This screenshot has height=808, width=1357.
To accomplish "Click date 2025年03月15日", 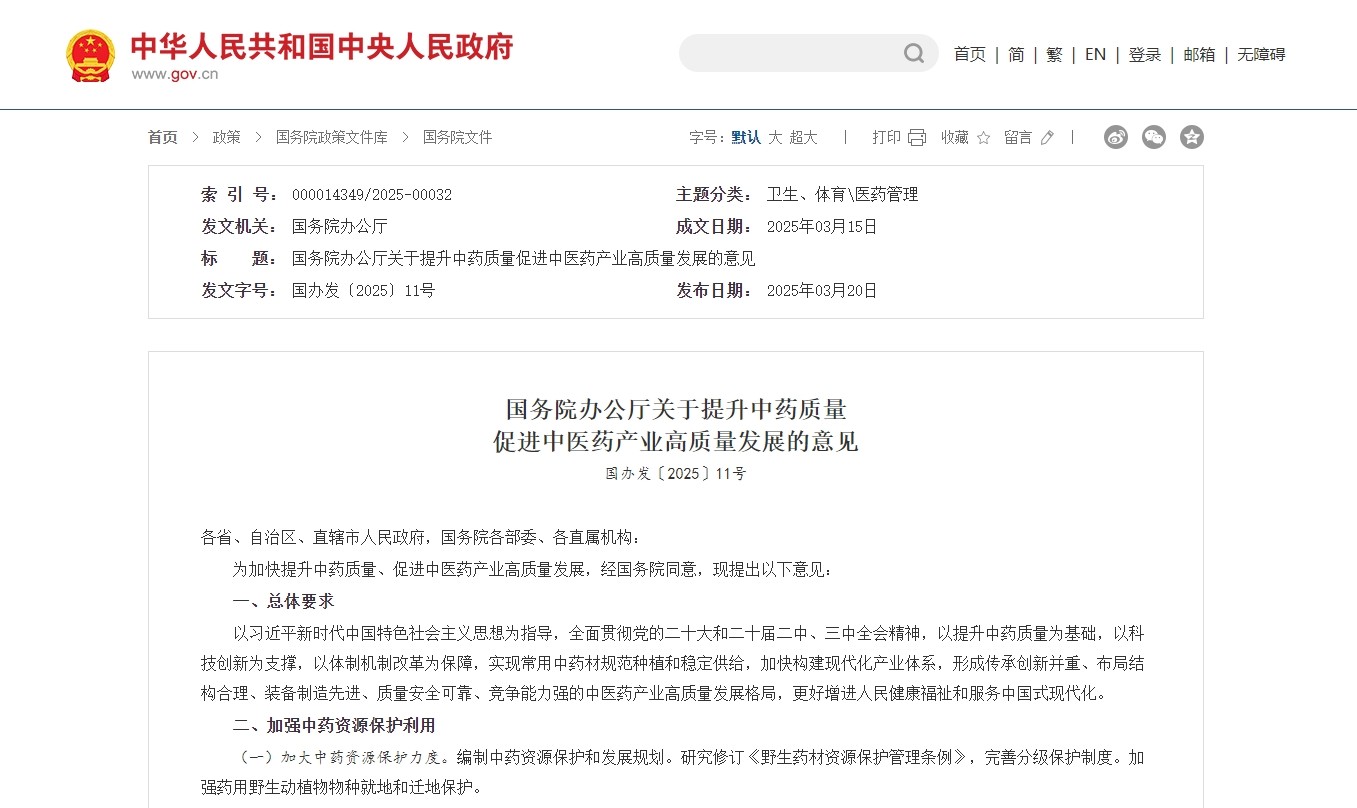I will pyautogui.click(x=822, y=227).
